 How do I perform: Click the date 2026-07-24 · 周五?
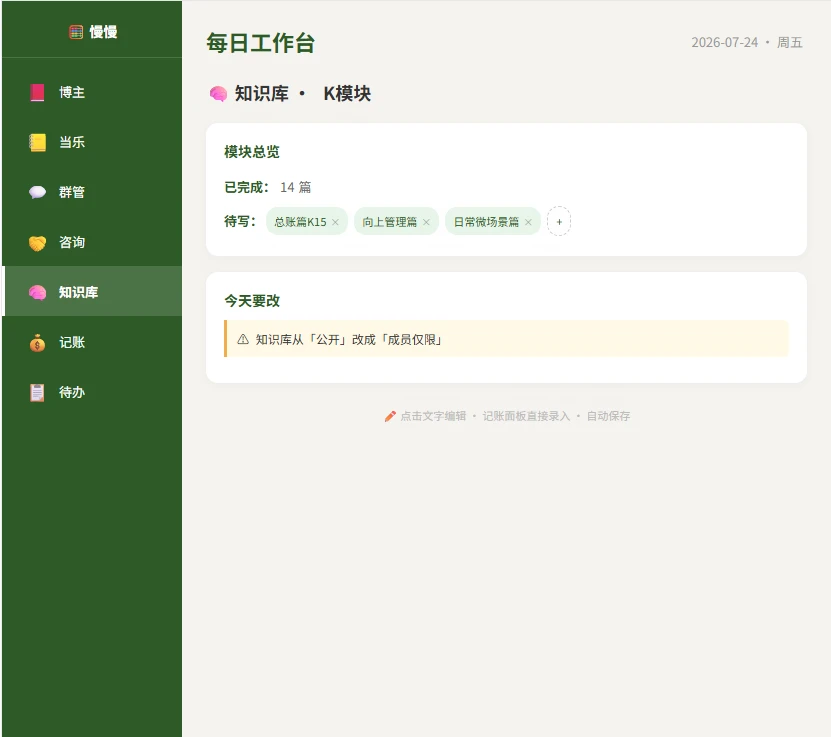click(x=747, y=42)
